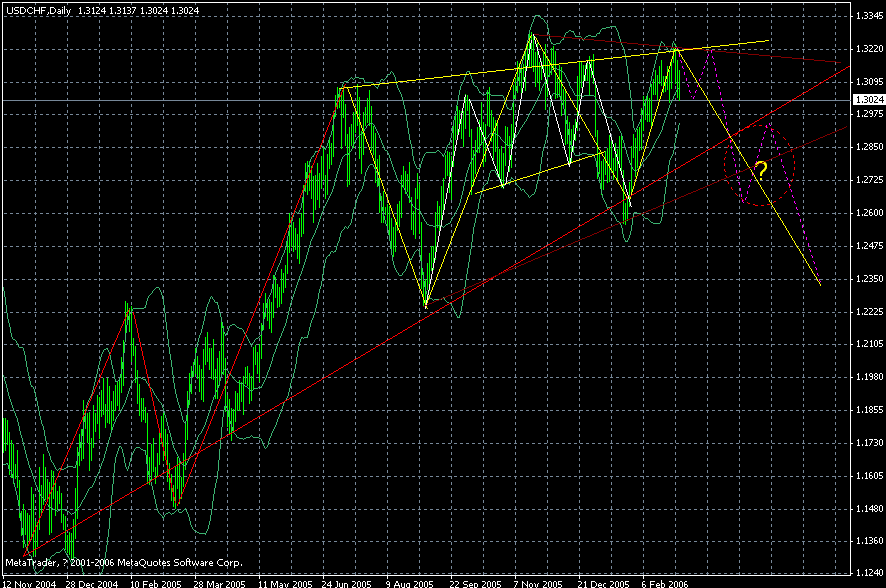Image resolution: width=886 pixels, height=588 pixels.
Task: Click the 1.3345 price axis label
Action: pos(870,16)
